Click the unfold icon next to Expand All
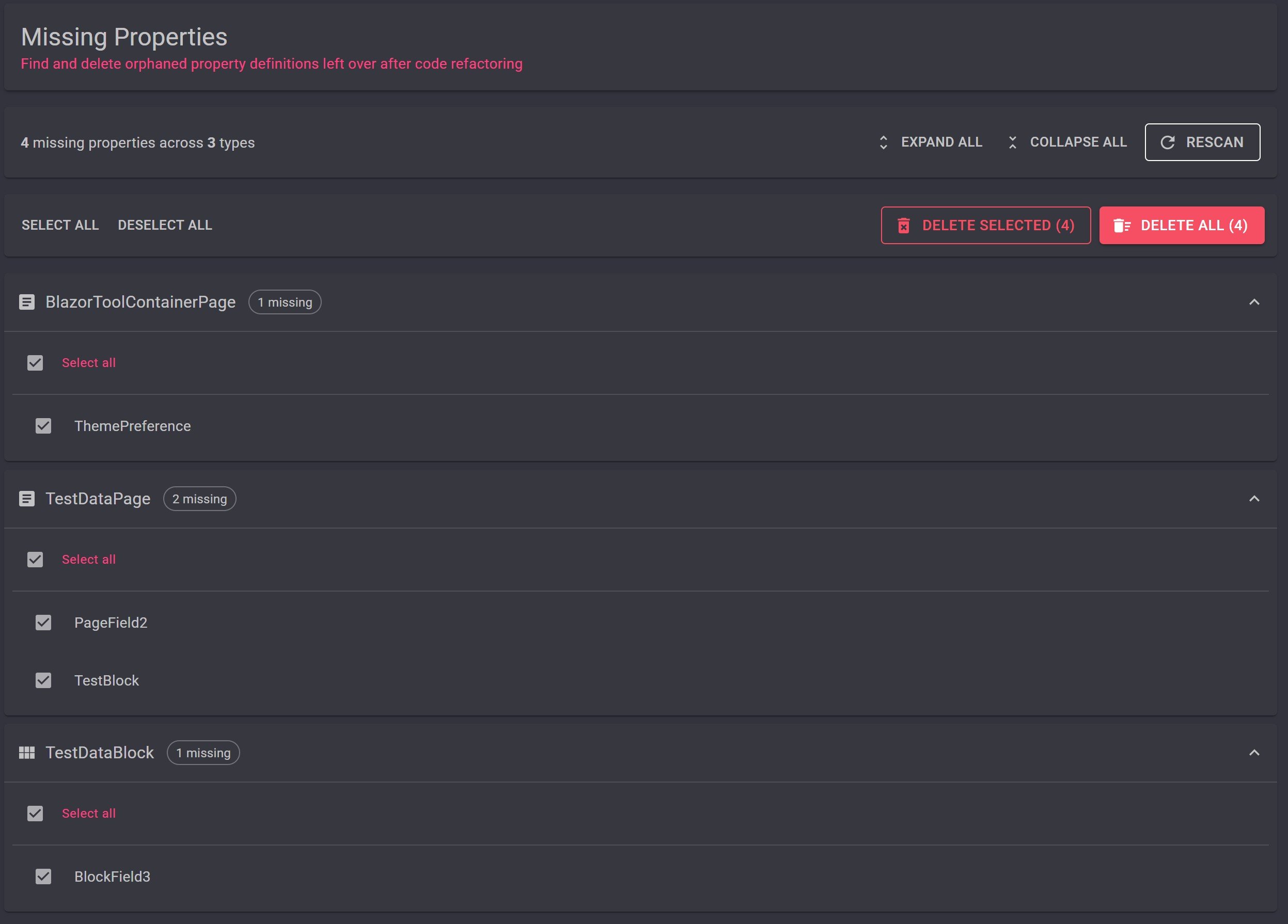The image size is (1288, 924). pos(883,142)
